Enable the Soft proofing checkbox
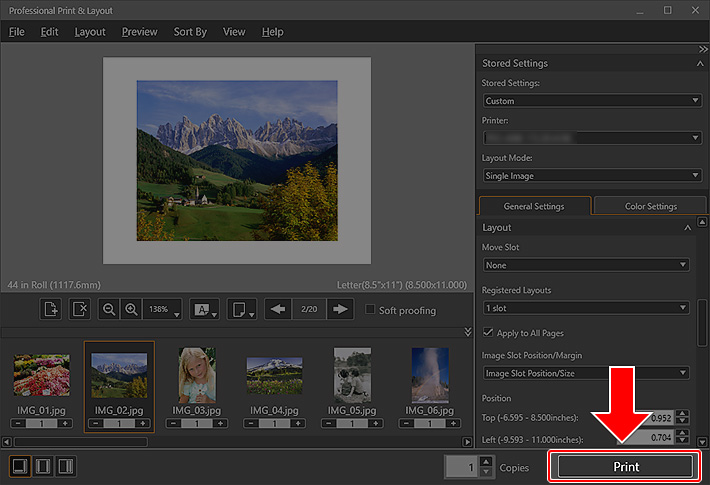Screen dimensions: 710x485 tap(371, 310)
